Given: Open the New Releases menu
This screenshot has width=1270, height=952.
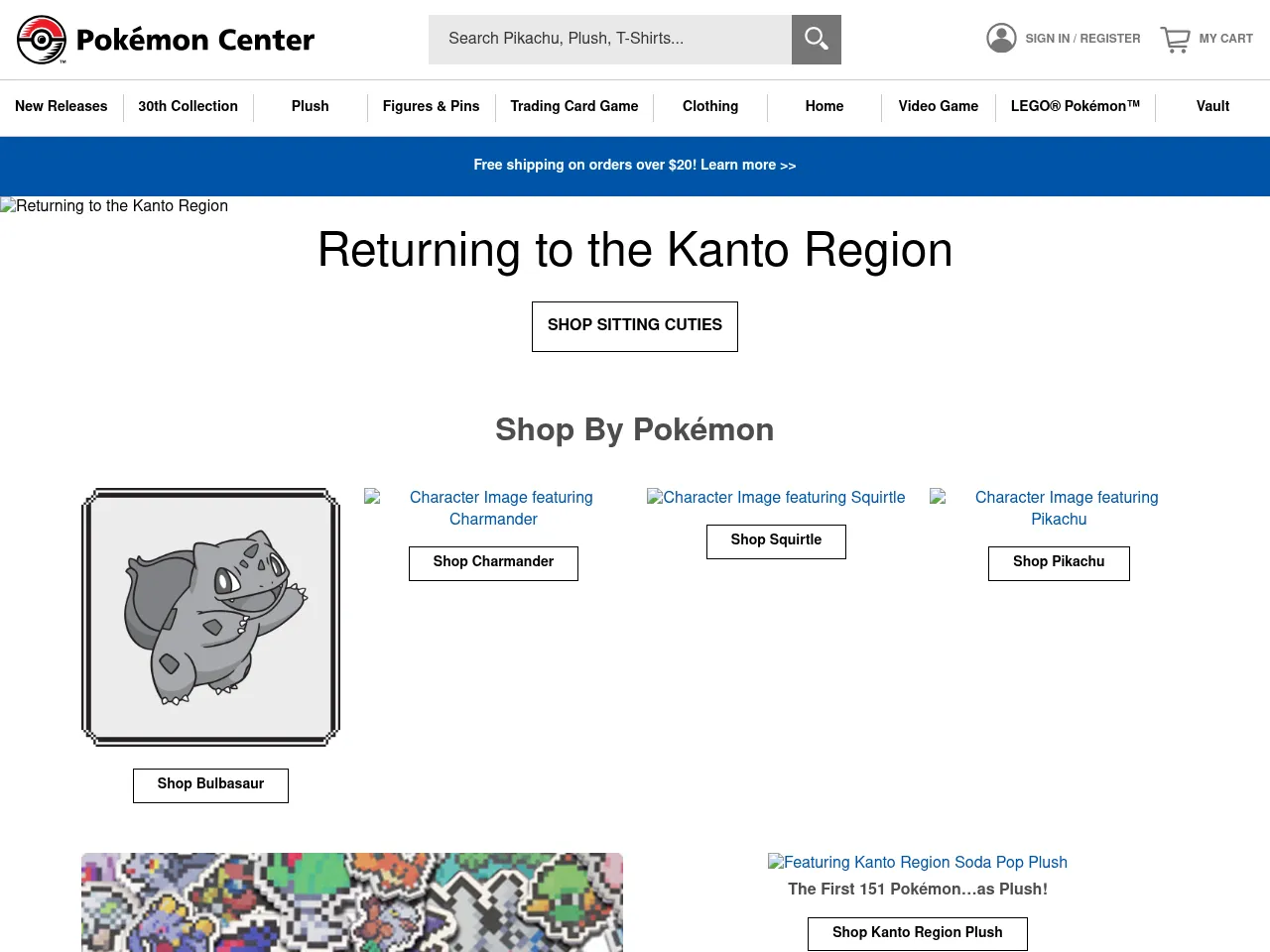Looking at the screenshot, I should click(x=62, y=107).
